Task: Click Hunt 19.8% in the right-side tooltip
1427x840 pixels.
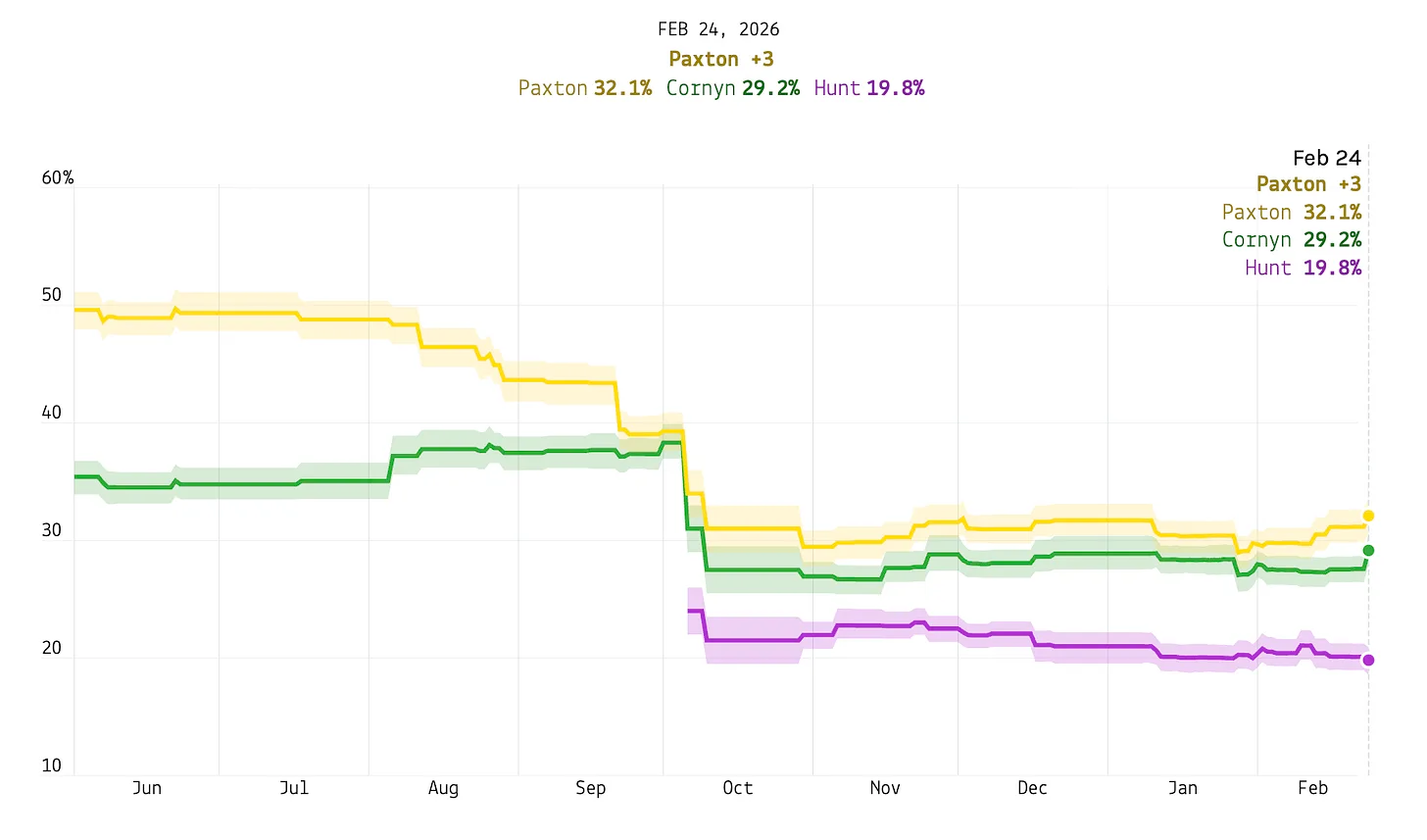Action: 1303,268
